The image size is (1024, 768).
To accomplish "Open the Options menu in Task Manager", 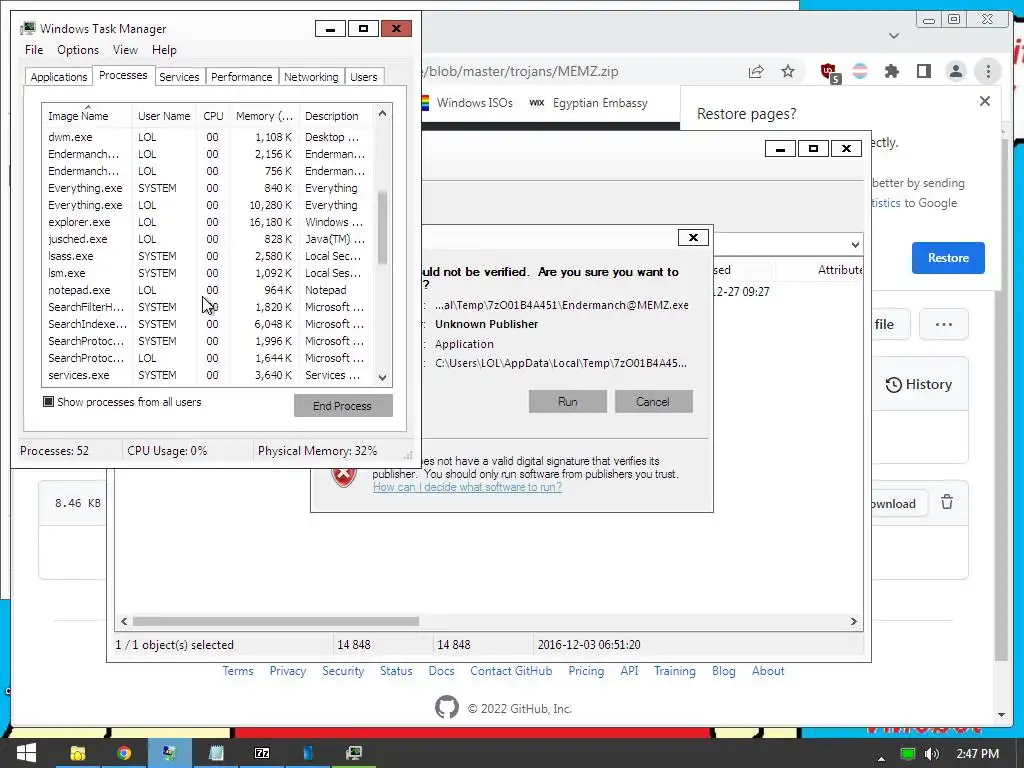I will (78, 50).
